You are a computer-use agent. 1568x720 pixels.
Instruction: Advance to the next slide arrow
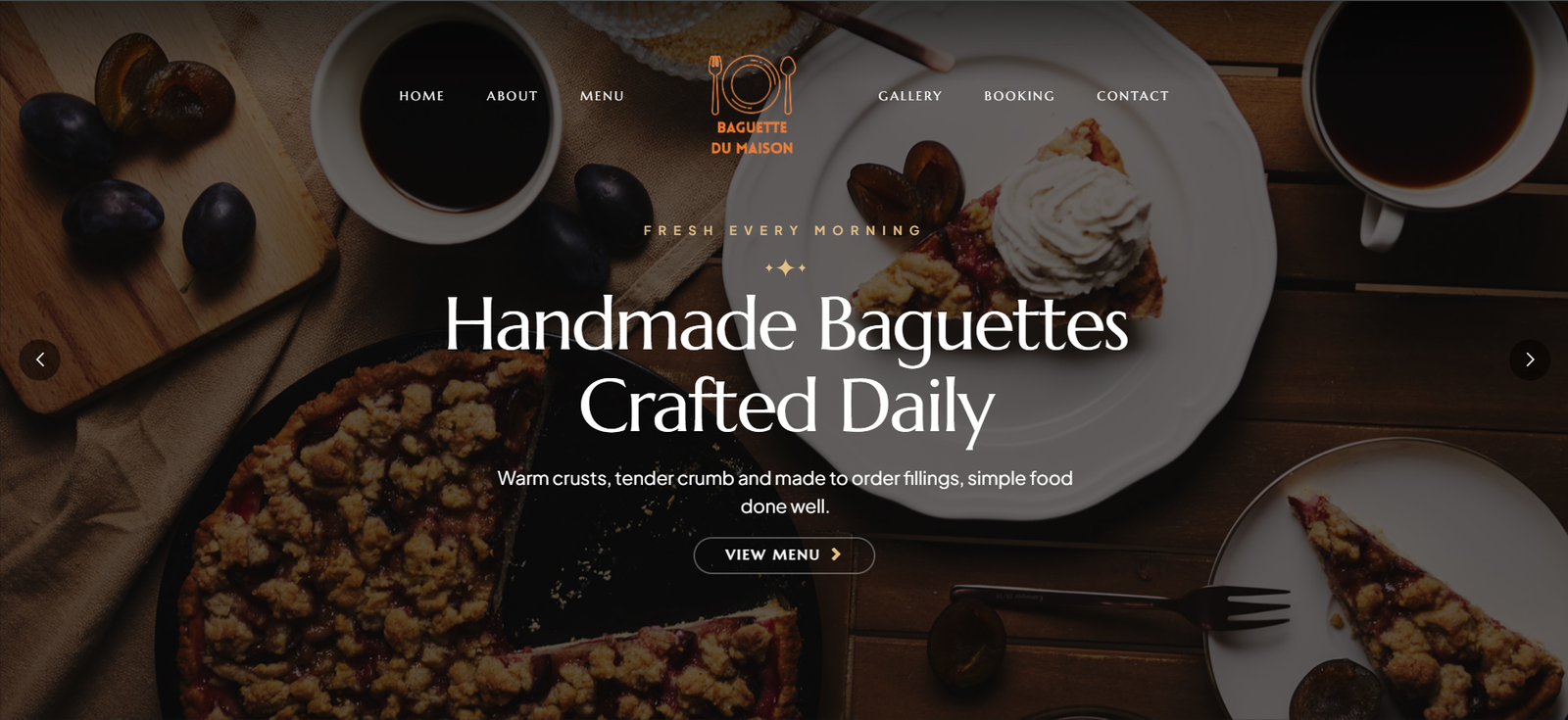pyautogui.click(x=1529, y=360)
